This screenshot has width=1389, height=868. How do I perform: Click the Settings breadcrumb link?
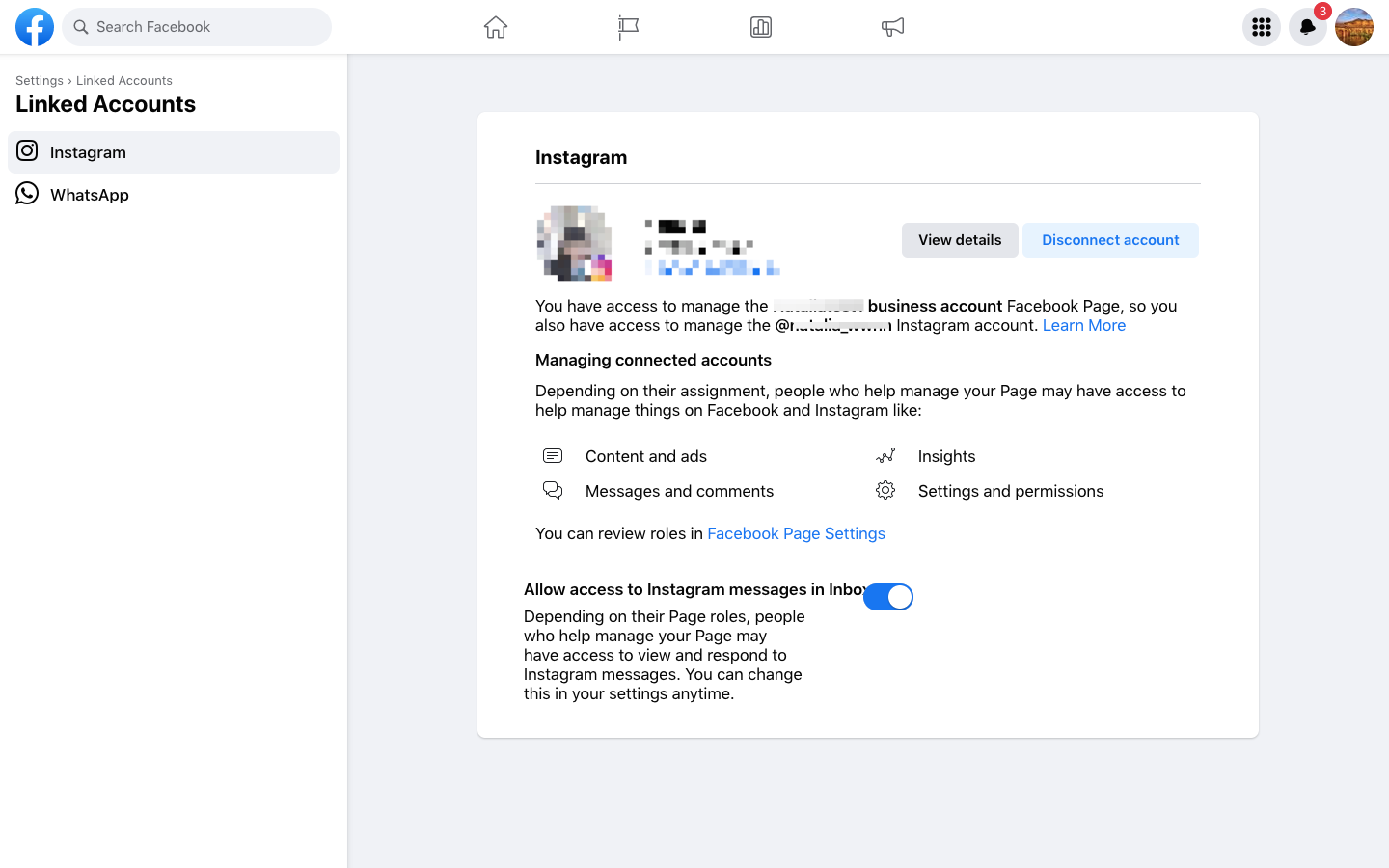coord(40,81)
